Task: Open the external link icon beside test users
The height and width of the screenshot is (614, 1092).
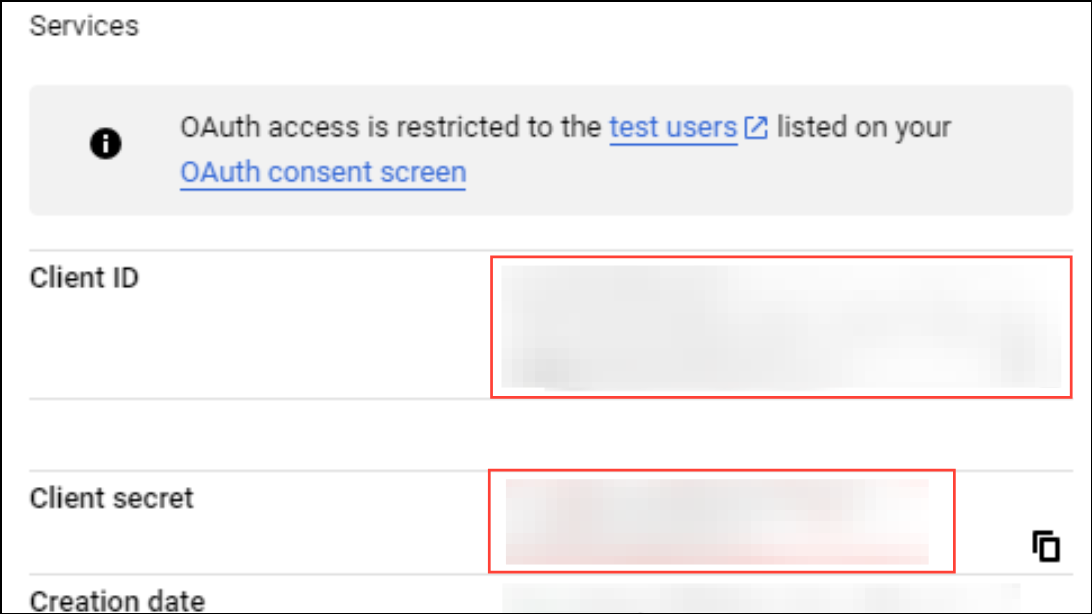Action: 756,128
